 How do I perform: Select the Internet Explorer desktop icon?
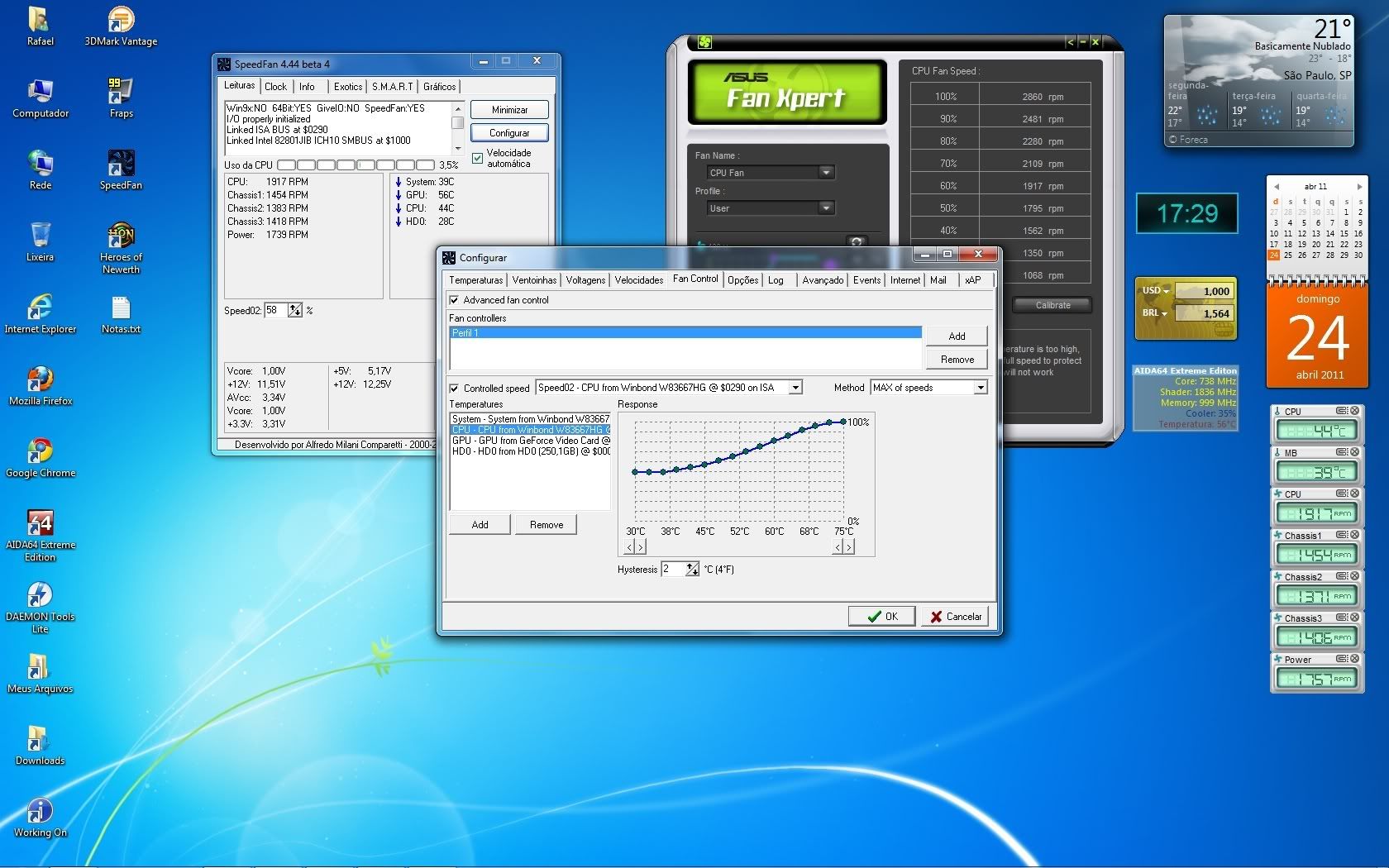click(40, 314)
